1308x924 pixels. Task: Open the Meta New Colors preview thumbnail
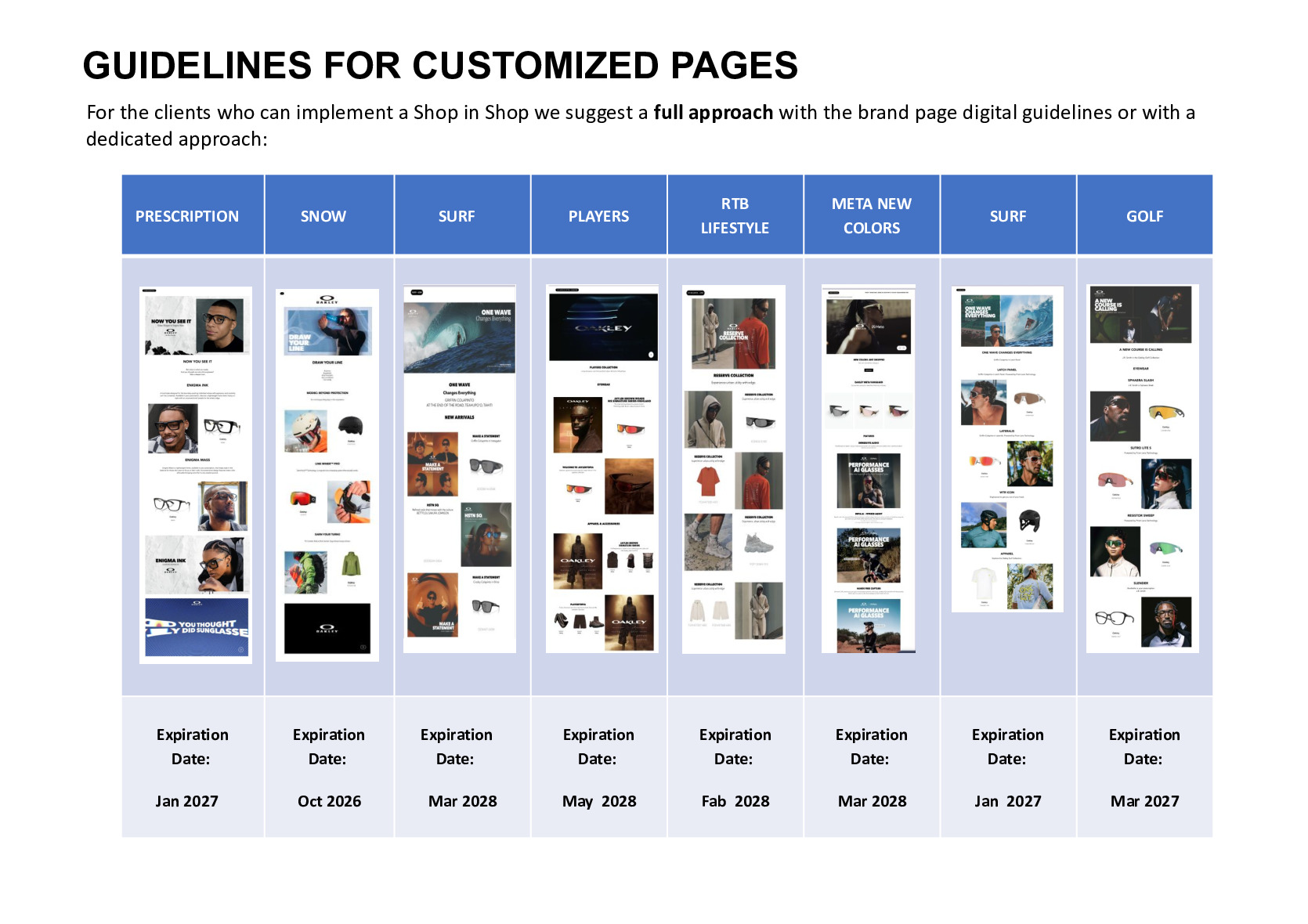click(869, 469)
